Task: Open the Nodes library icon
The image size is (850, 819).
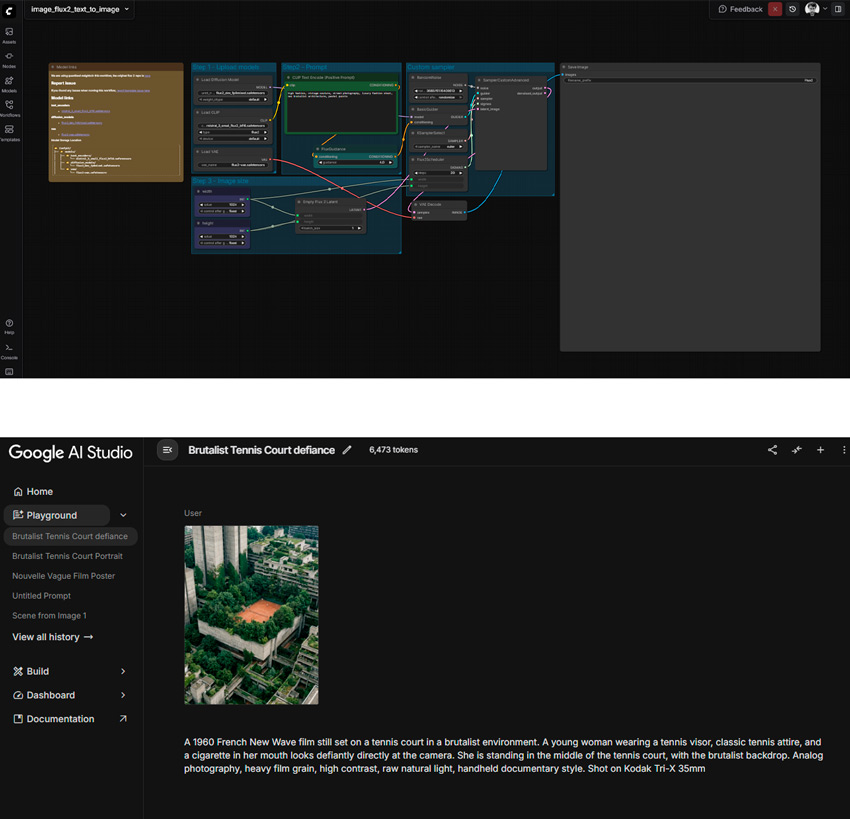Action: (9, 58)
